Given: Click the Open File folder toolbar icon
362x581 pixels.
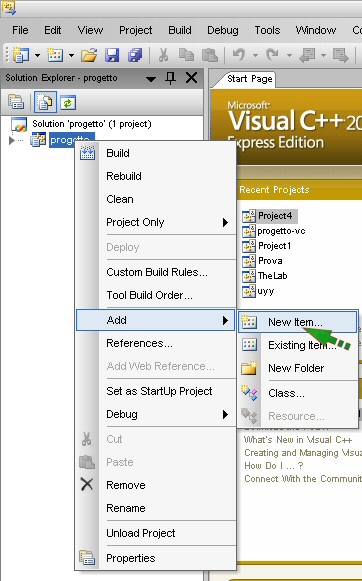Looking at the screenshot, I should tap(89, 56).
